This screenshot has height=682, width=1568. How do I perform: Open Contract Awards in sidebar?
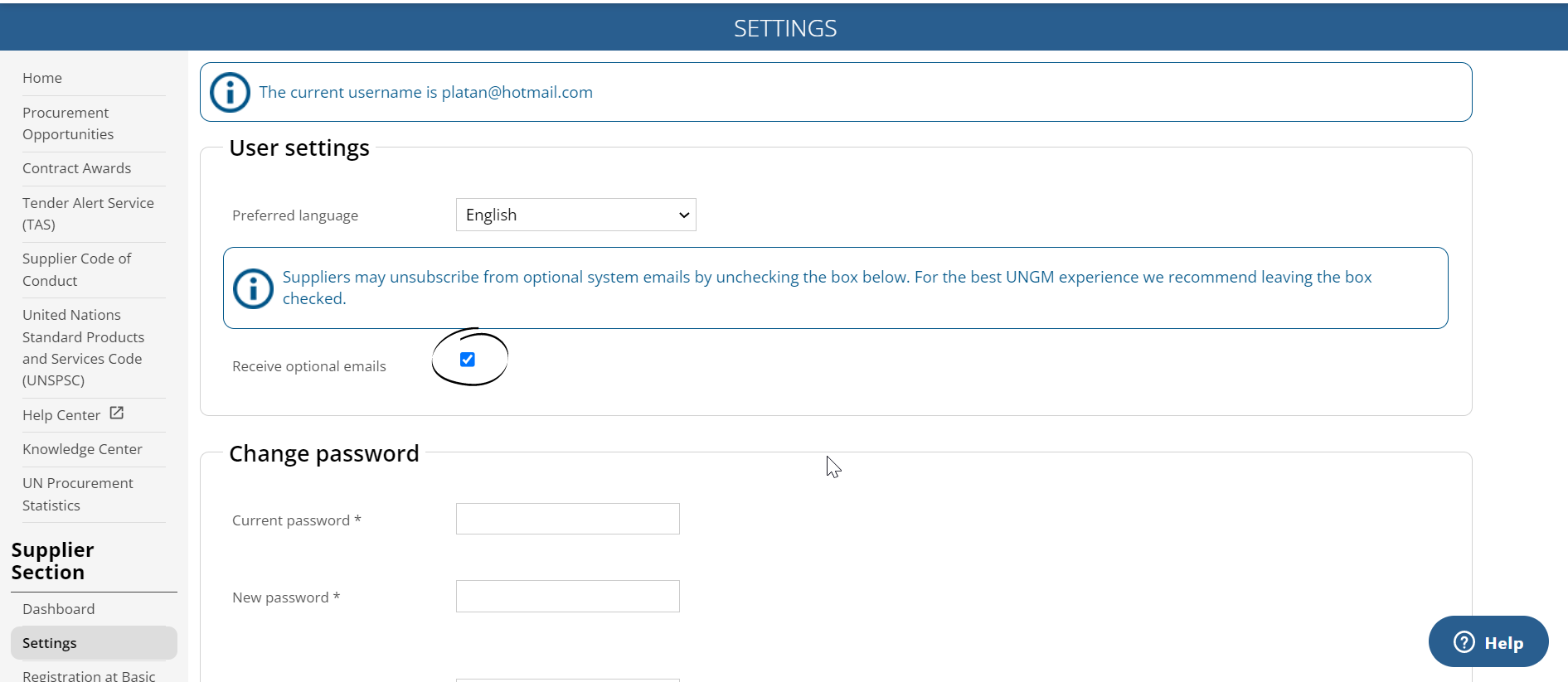click(76, 168)
